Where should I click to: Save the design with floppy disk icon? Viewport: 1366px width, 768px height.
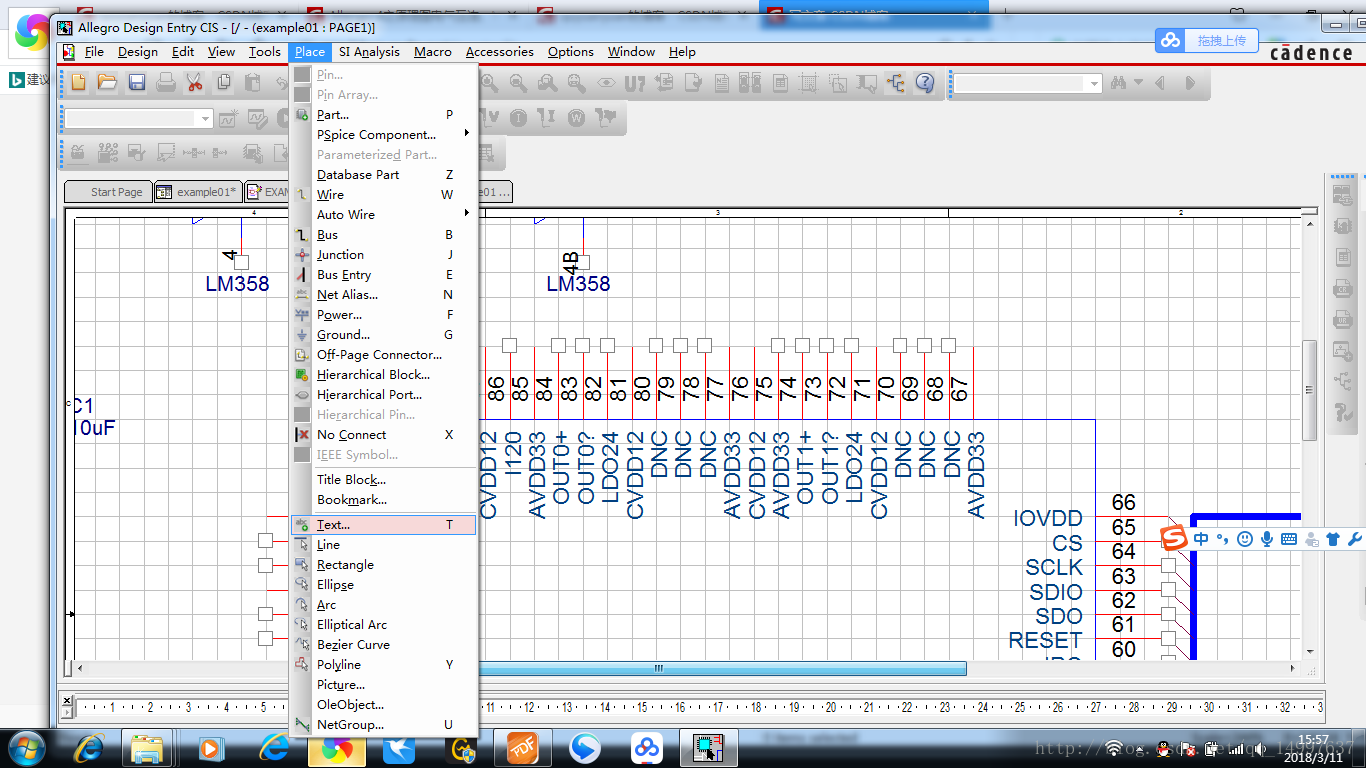click(x=136, y=83)
